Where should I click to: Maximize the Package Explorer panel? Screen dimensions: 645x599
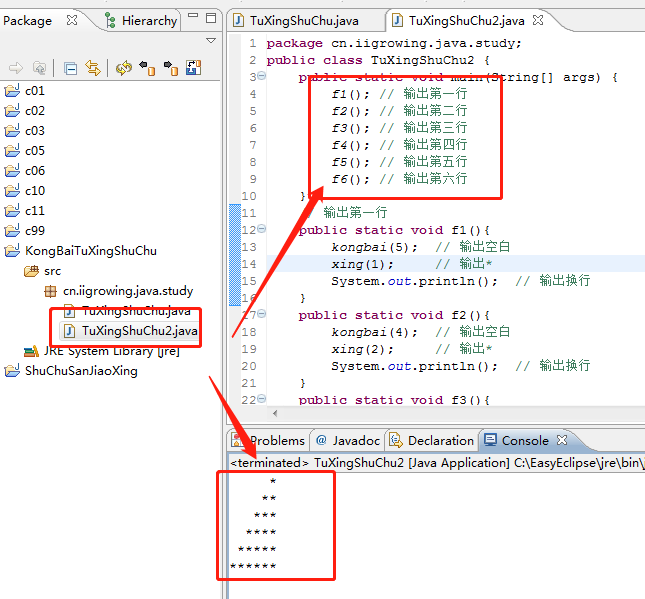click(211, 18)
